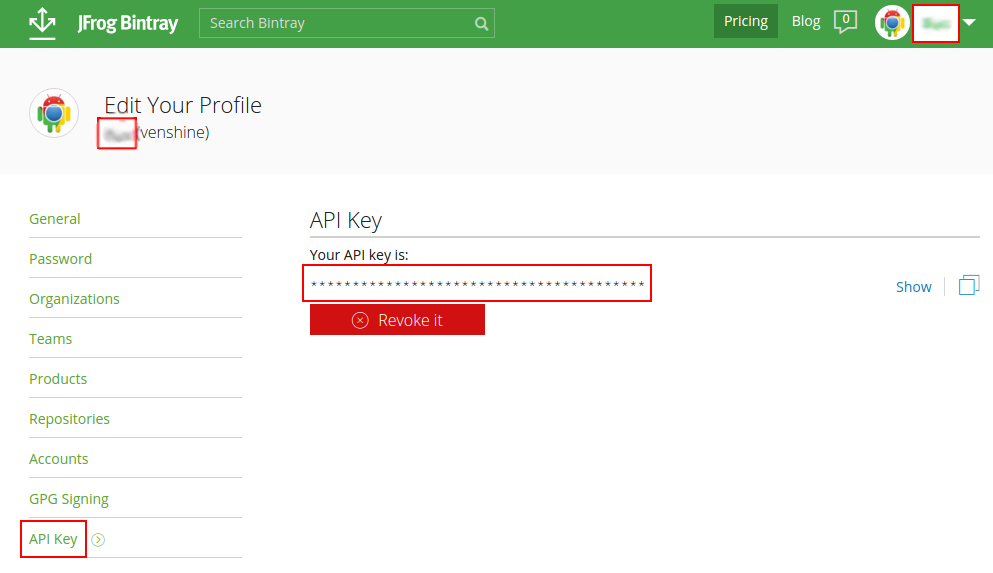Expand the user account dropdown arrow

click(969, 23)
